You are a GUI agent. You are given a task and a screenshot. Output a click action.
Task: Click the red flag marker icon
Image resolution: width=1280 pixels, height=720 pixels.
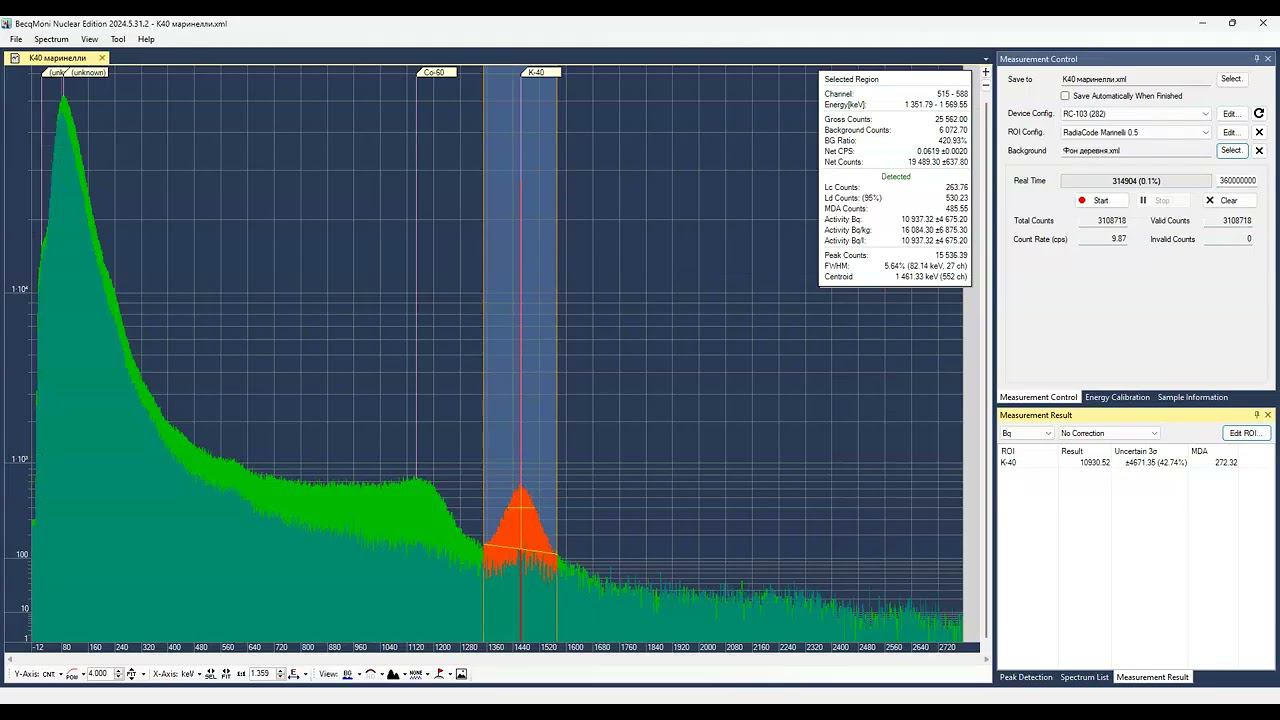coord(439,674)
